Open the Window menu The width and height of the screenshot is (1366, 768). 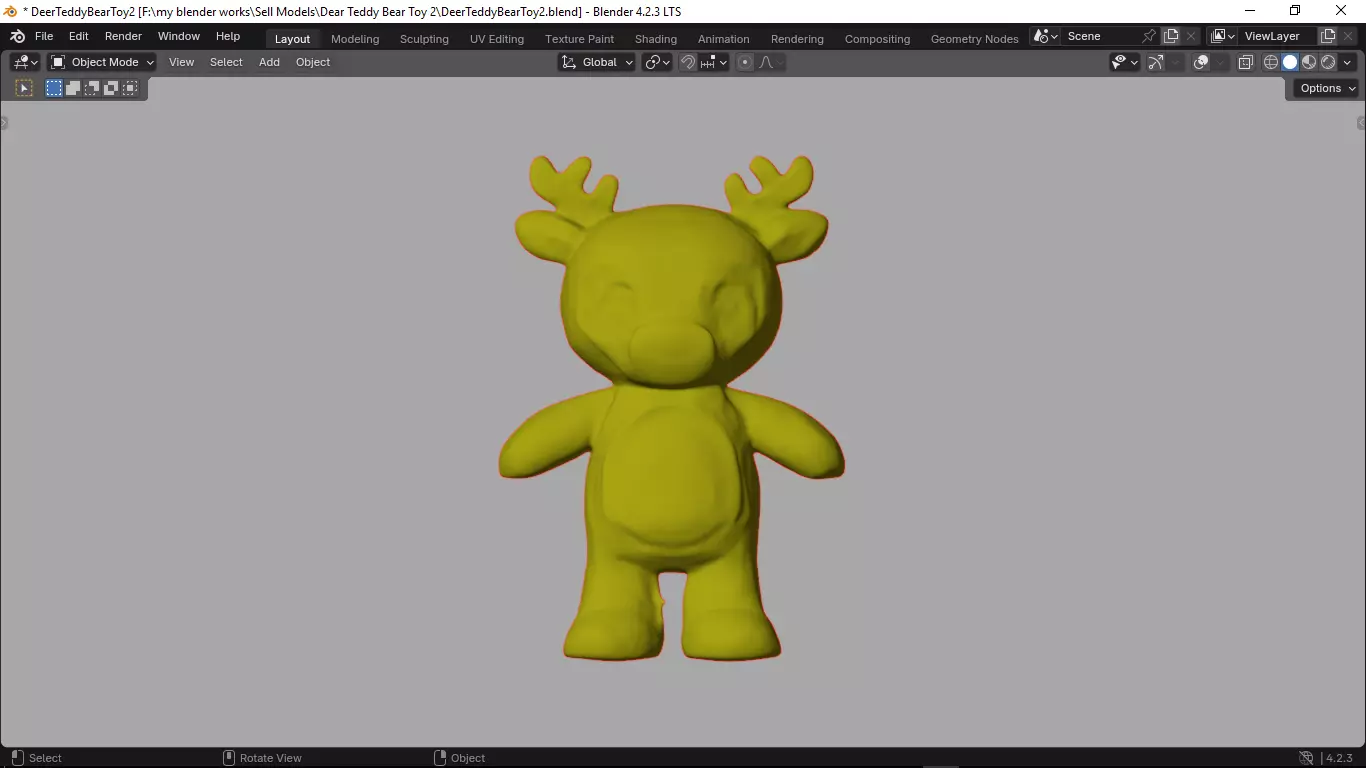pyautogui.click(x=179, y=36)
